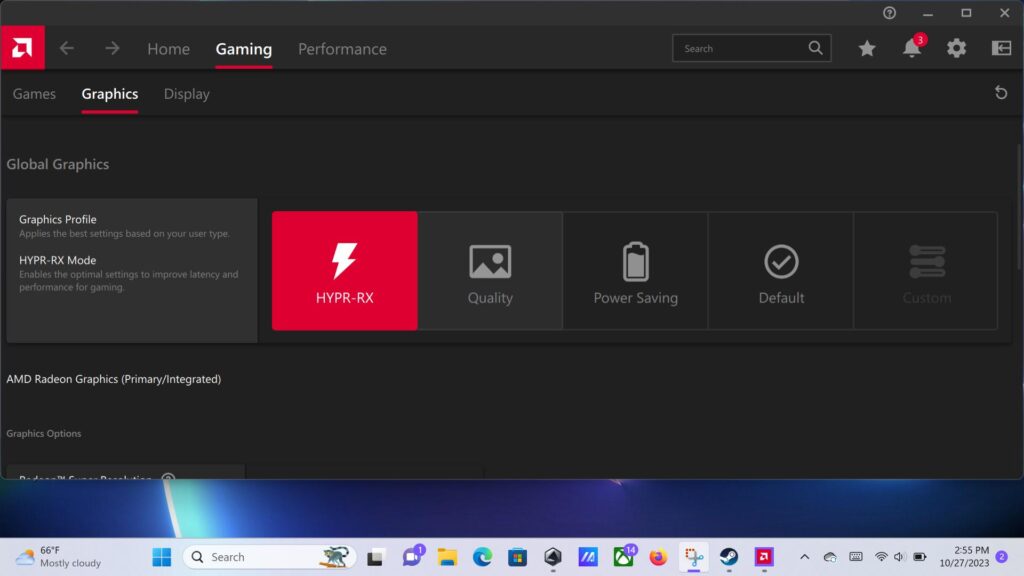
Task: Open Steam from taskbar
Action: click(729, 557)
